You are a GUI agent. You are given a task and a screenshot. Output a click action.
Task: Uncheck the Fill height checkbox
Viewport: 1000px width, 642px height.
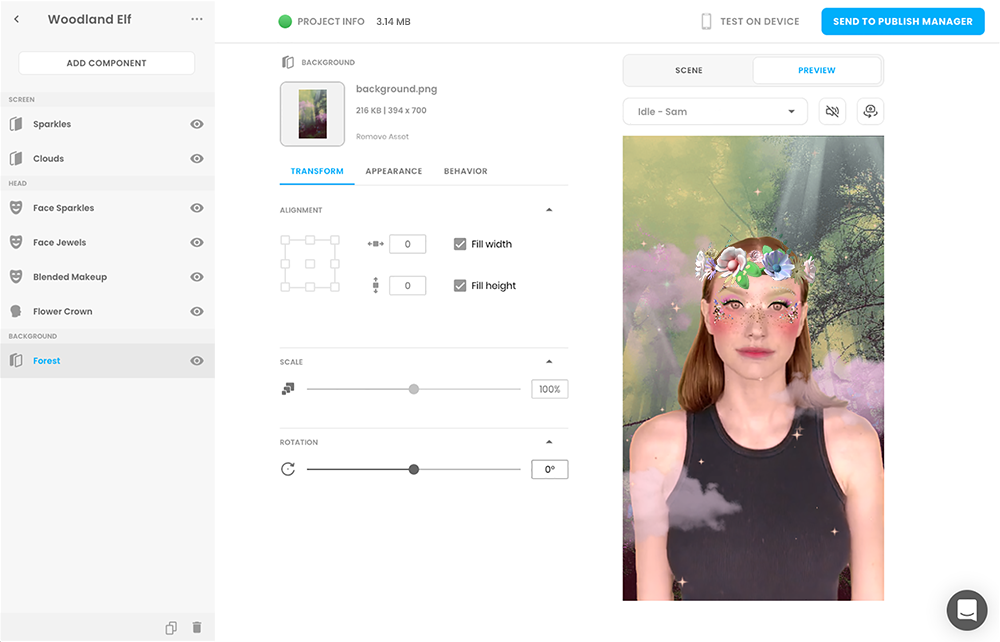(x=460, y=286)
